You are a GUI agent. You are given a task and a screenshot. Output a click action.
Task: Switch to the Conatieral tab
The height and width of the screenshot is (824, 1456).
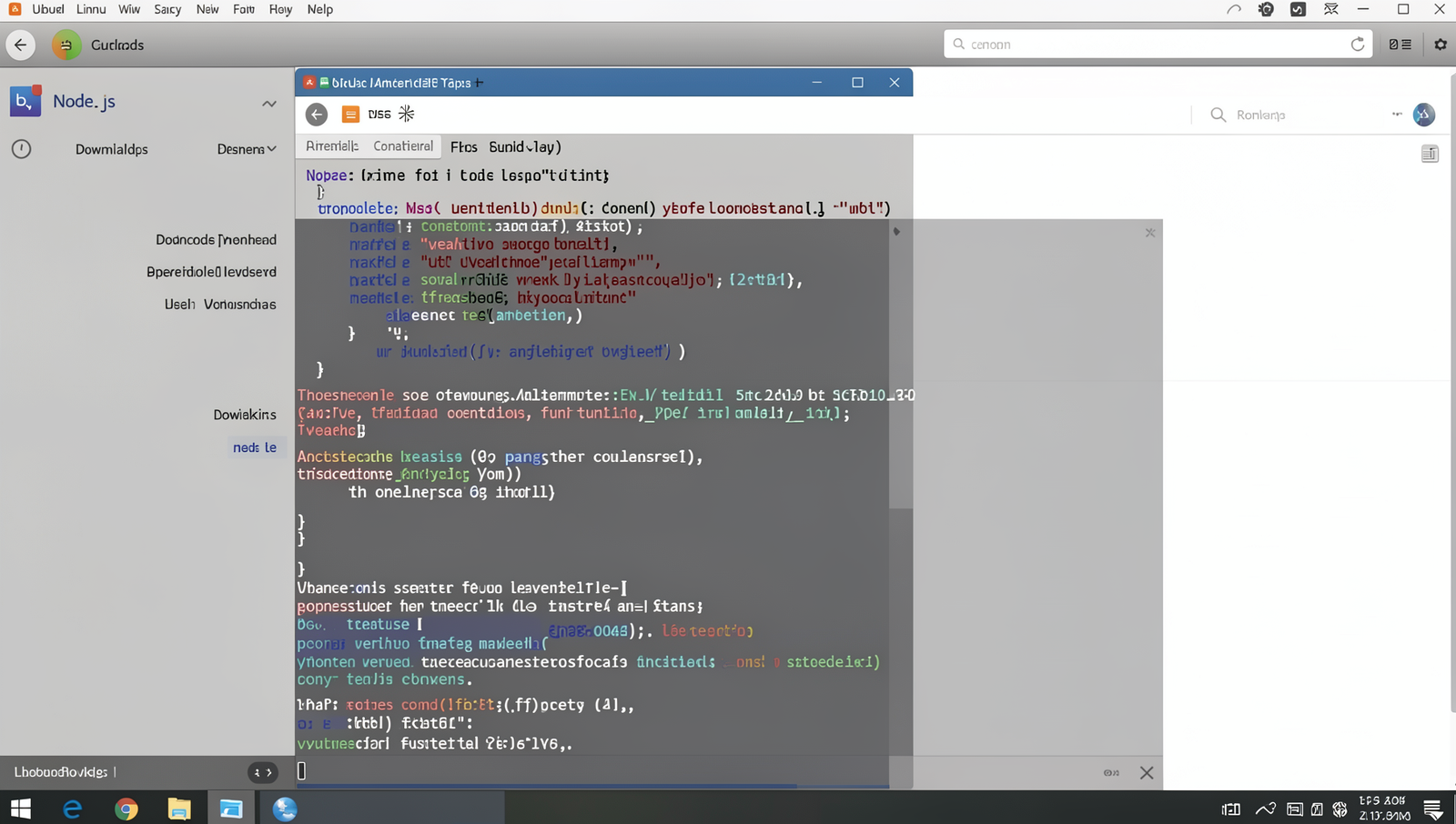click(x=403, y=146)
